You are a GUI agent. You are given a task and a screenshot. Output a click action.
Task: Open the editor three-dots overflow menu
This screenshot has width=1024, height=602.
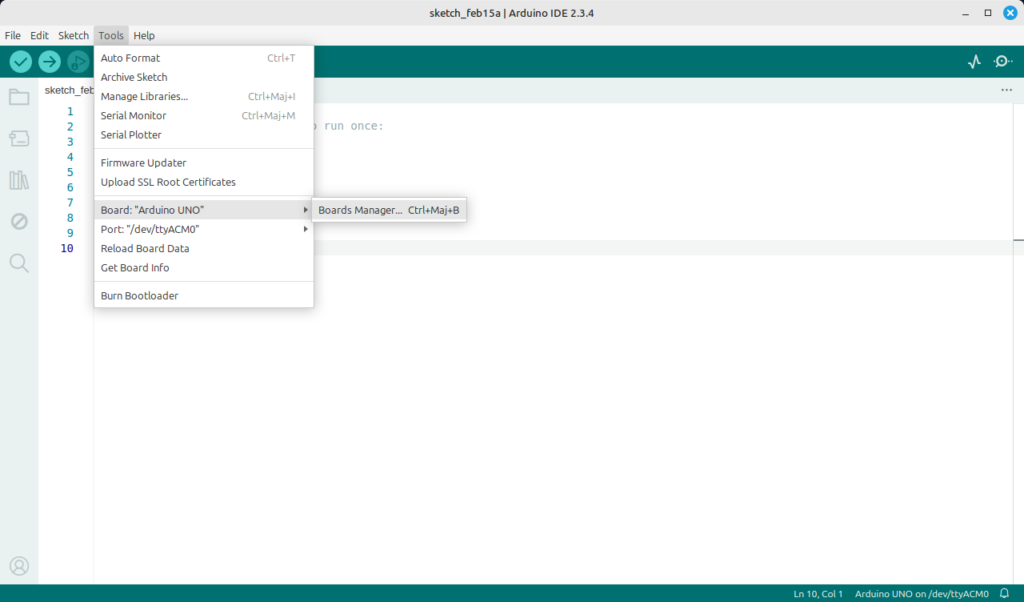coord(1006,90)
